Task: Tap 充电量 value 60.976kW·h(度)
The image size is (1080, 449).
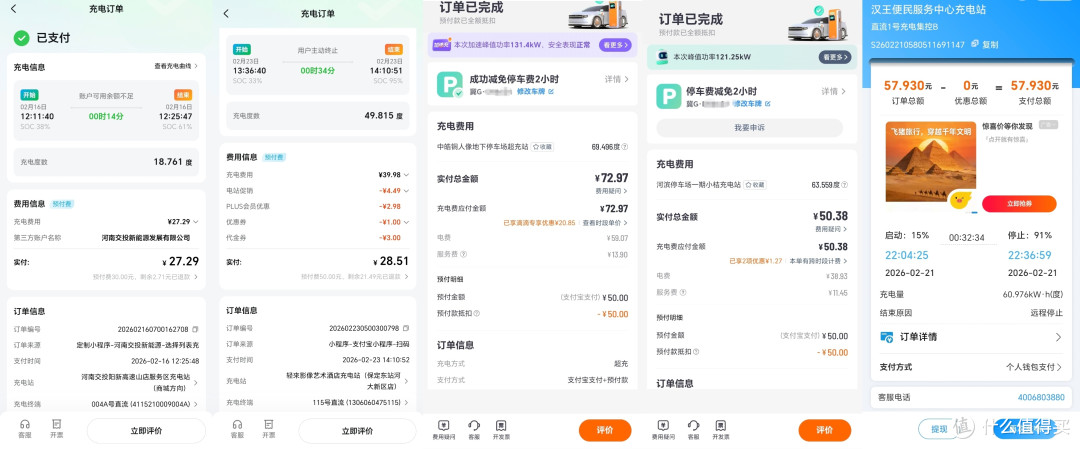Action: [1032, 295]
